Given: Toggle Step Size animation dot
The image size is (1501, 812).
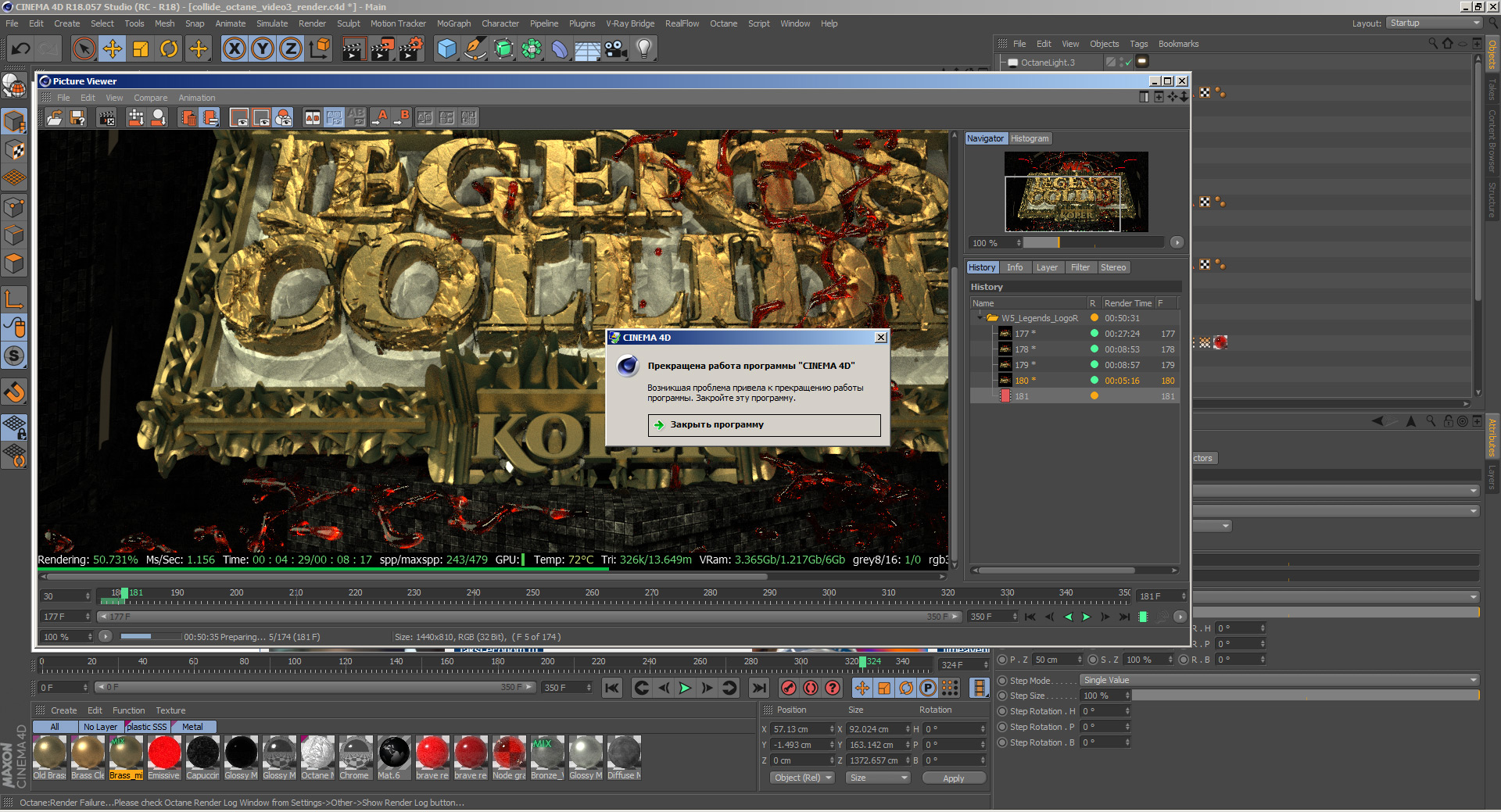Looking at the screenshot, I should pyautogui.click(x=1002, y=696).
